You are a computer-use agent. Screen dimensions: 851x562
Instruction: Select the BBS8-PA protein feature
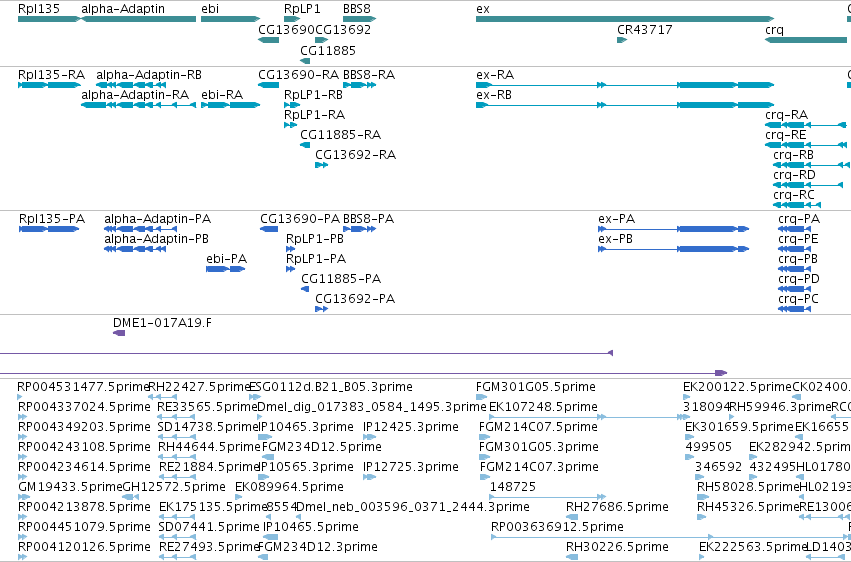click(x=359, y=229)
